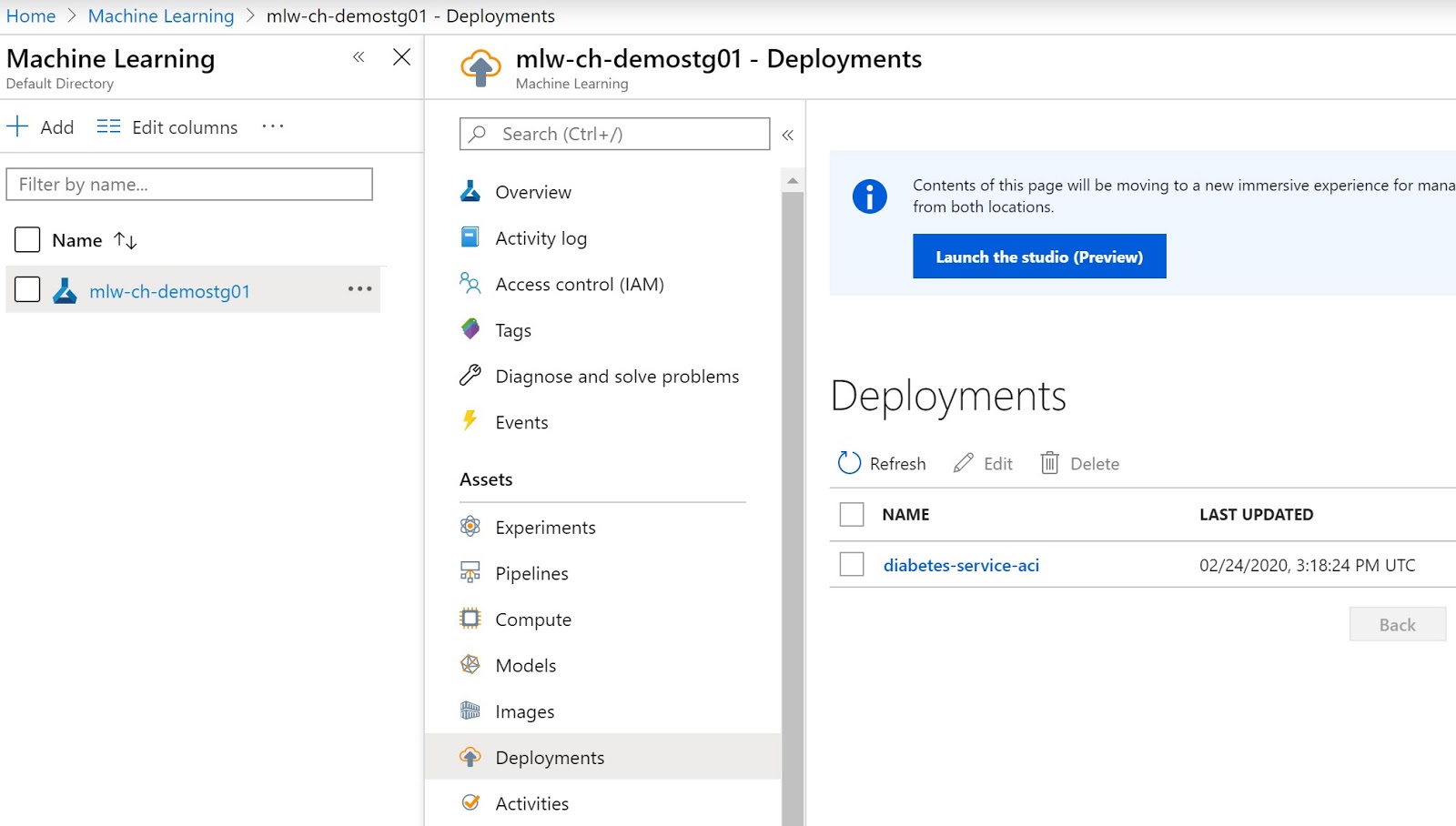Check the diabetes-service-aci checkbox
The width and height of the screenshot is (1456, 826).
852,564
